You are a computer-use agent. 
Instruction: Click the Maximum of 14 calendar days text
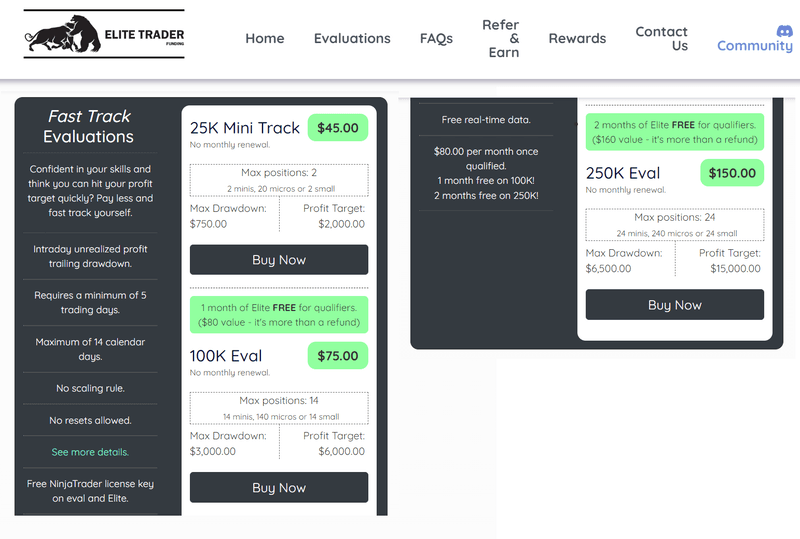click(x=90, y=349)
